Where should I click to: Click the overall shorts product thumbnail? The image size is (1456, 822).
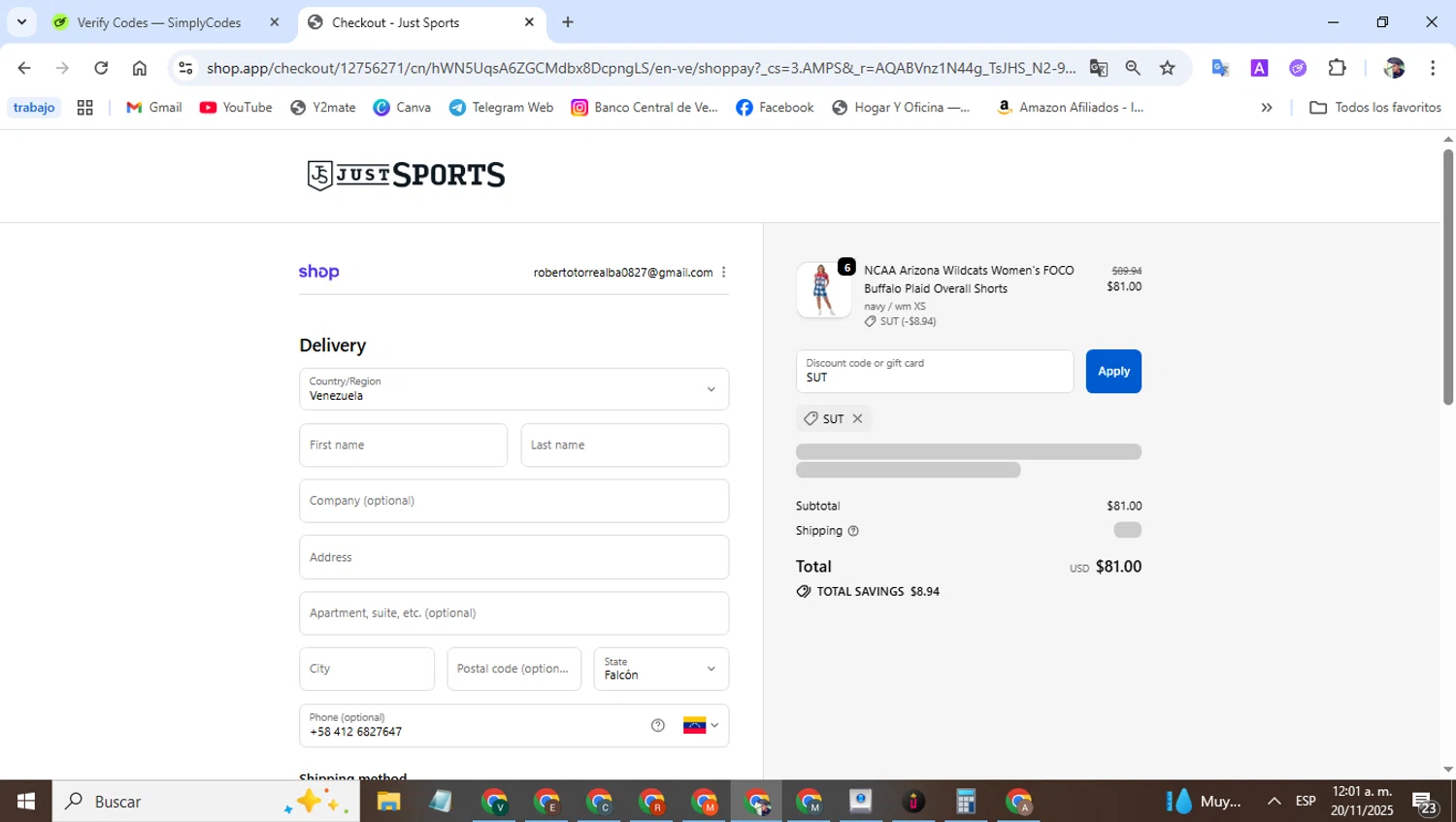click(824, 290)
